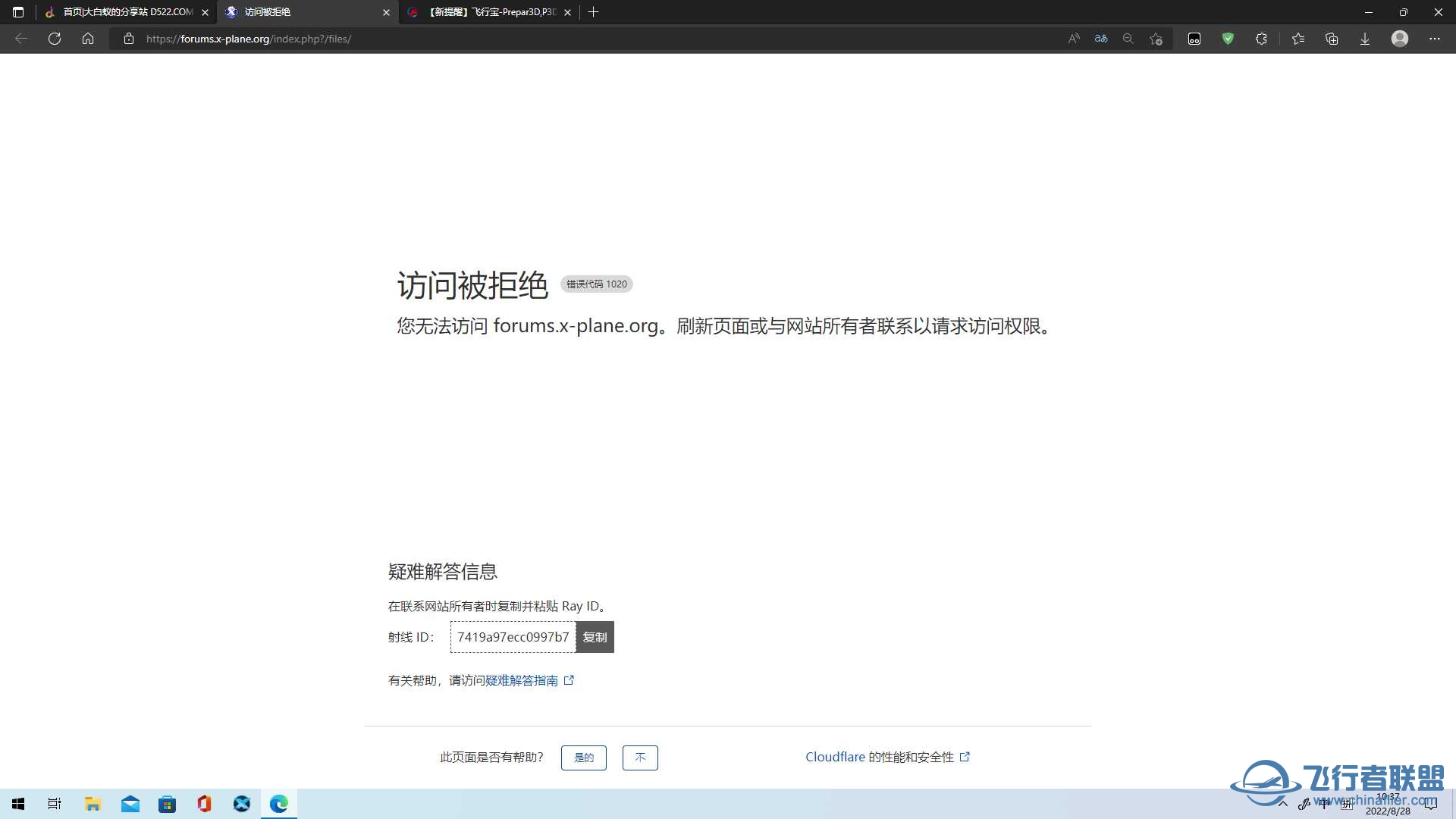
Task: Open File Explorer from the taskbar
Action: 93,804
